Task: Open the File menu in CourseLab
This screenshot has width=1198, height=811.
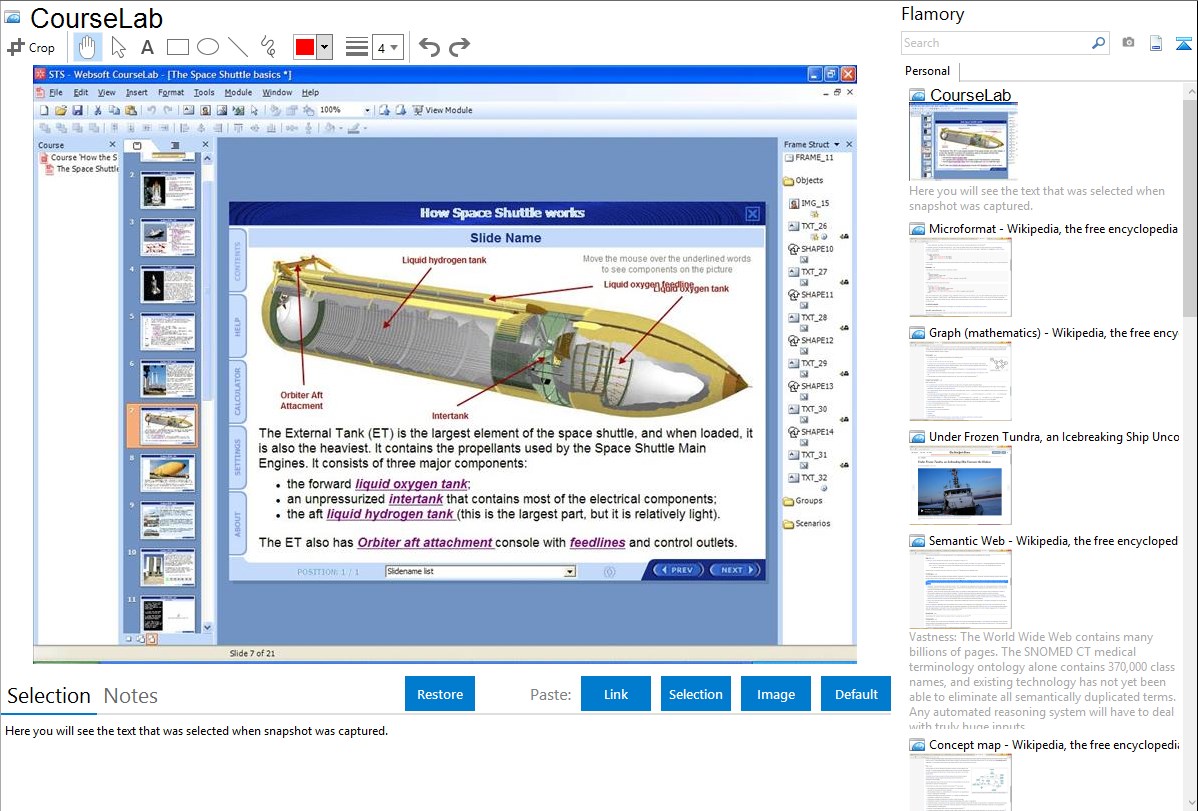Action: coord(56,92)
